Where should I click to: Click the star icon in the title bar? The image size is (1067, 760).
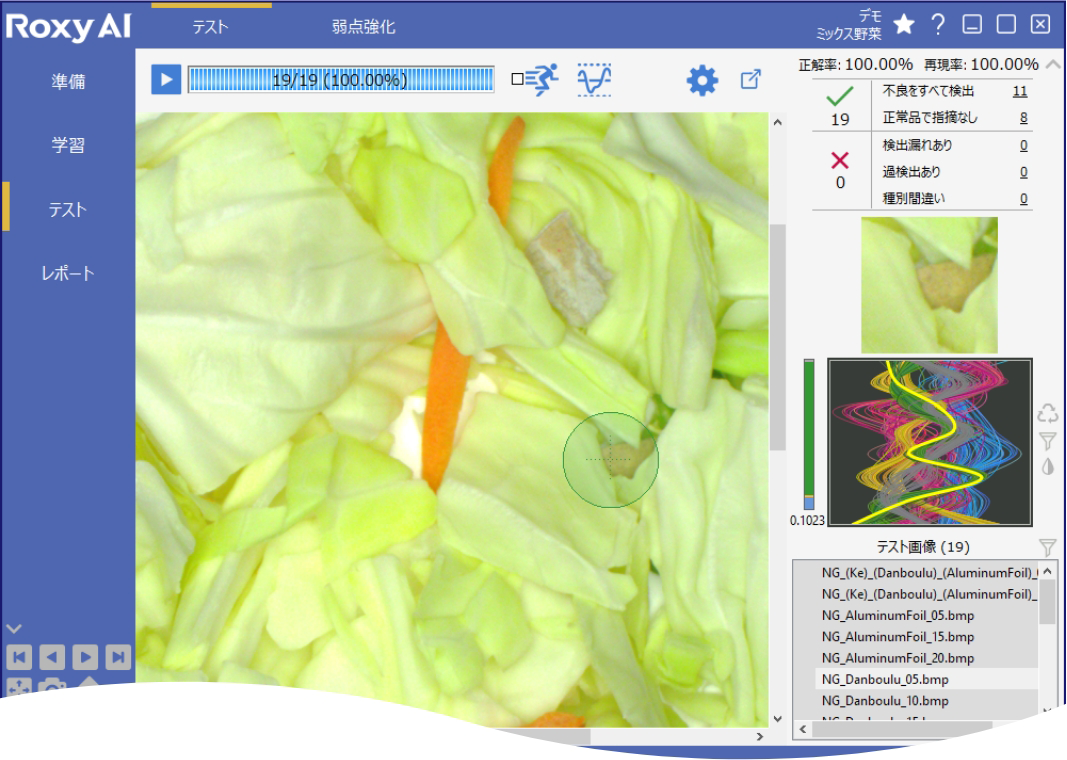(x=904, y=24)
